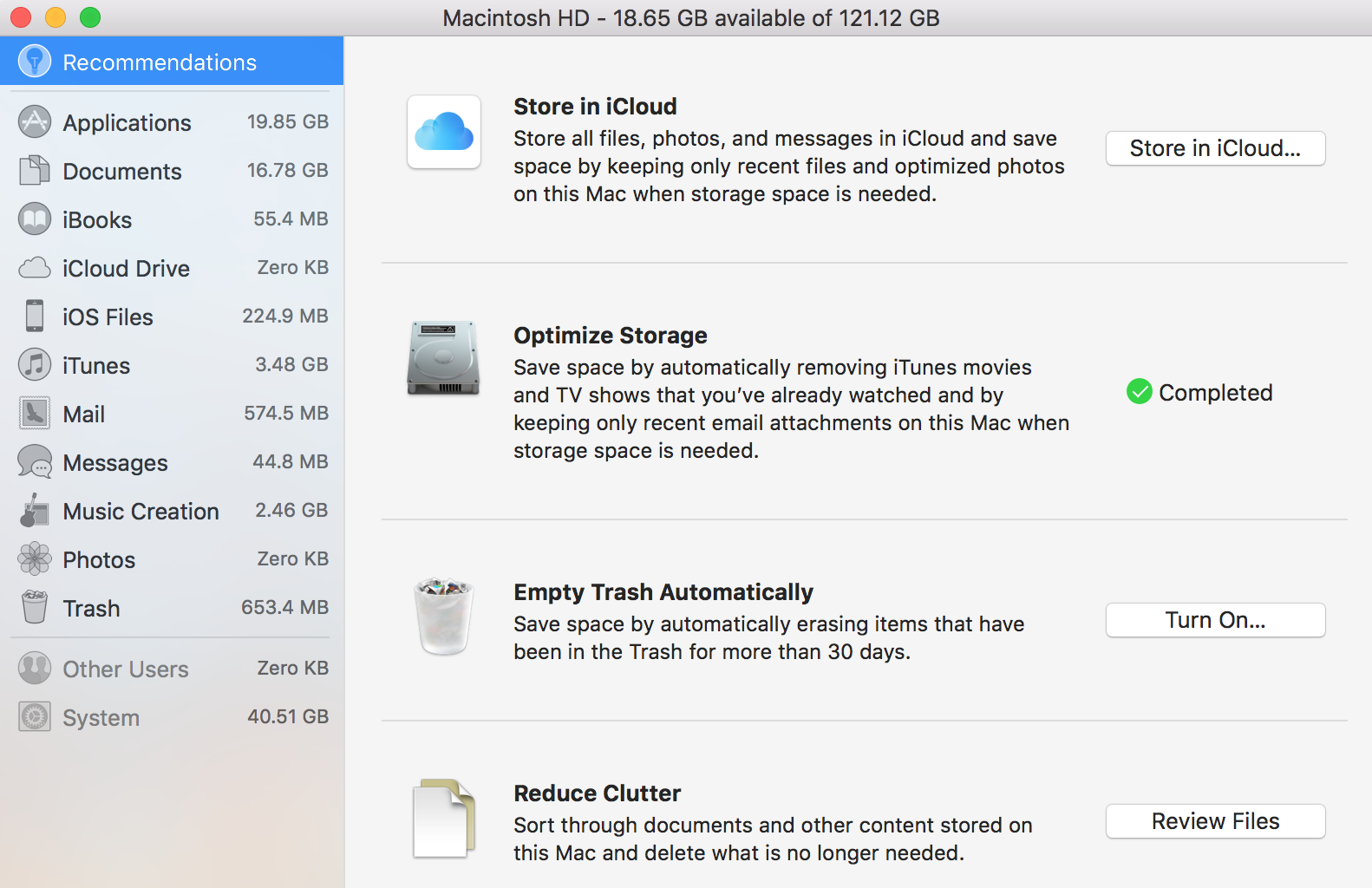Open the iTunes category label

pos(96,365)
